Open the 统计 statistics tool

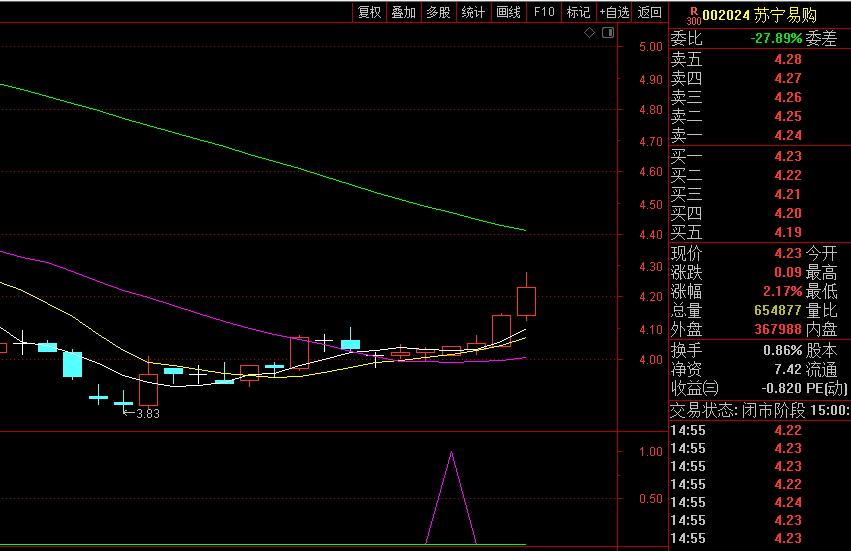click(x=473, y=12)
